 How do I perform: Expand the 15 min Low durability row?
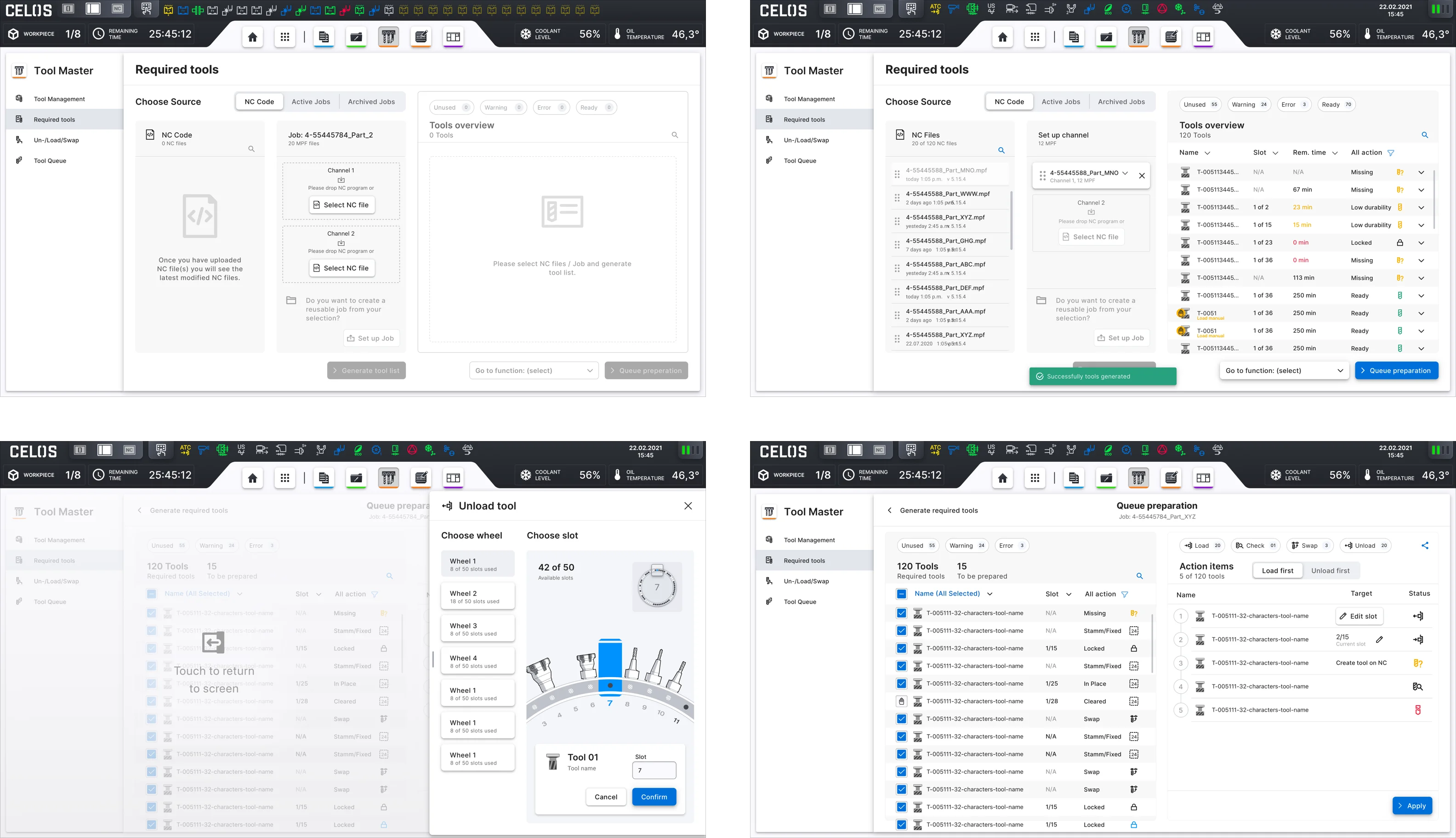pos(1421,225)
